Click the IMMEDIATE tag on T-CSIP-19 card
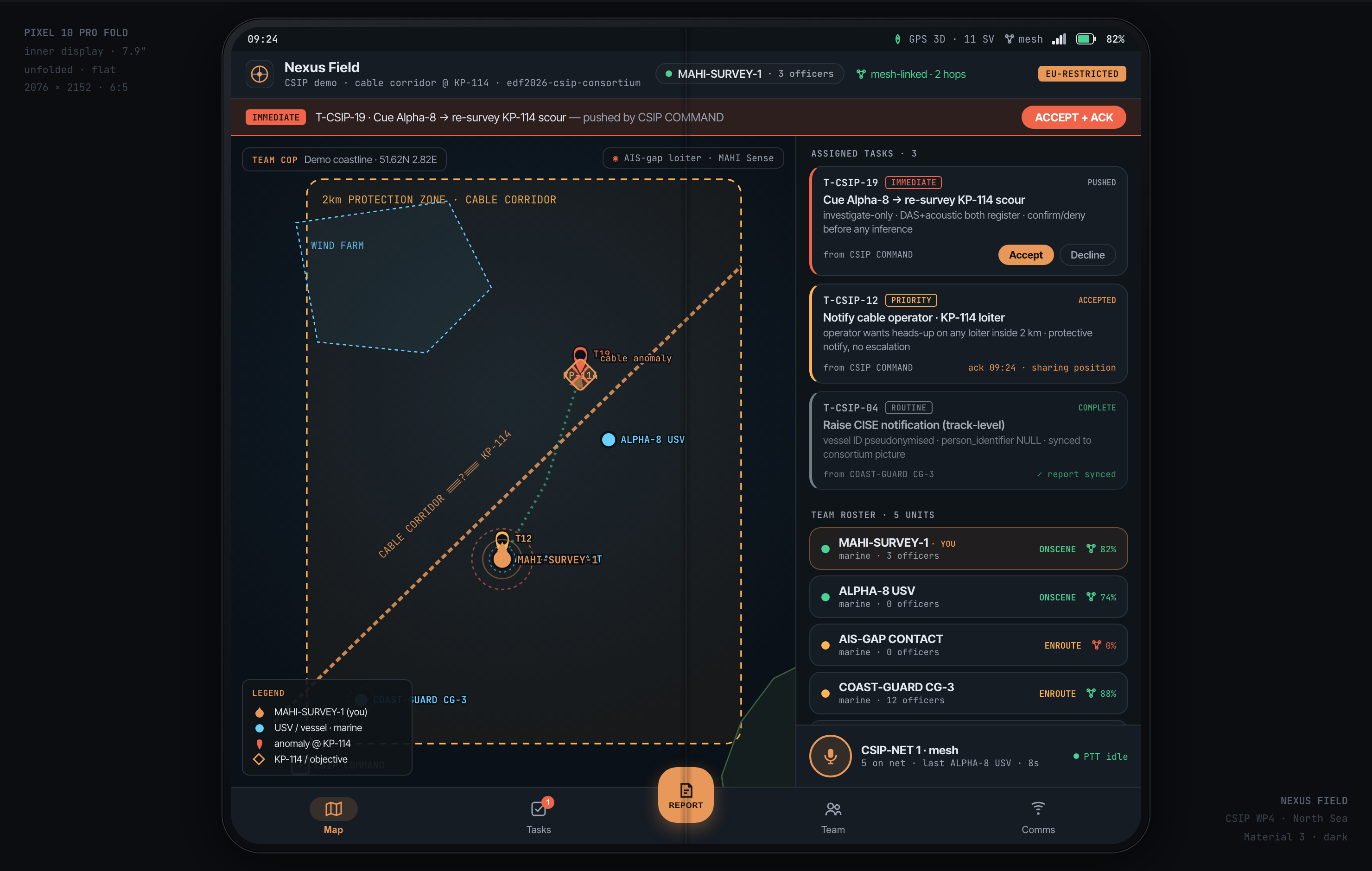This screenshot has height=871, width=1372. click(913, 182)
